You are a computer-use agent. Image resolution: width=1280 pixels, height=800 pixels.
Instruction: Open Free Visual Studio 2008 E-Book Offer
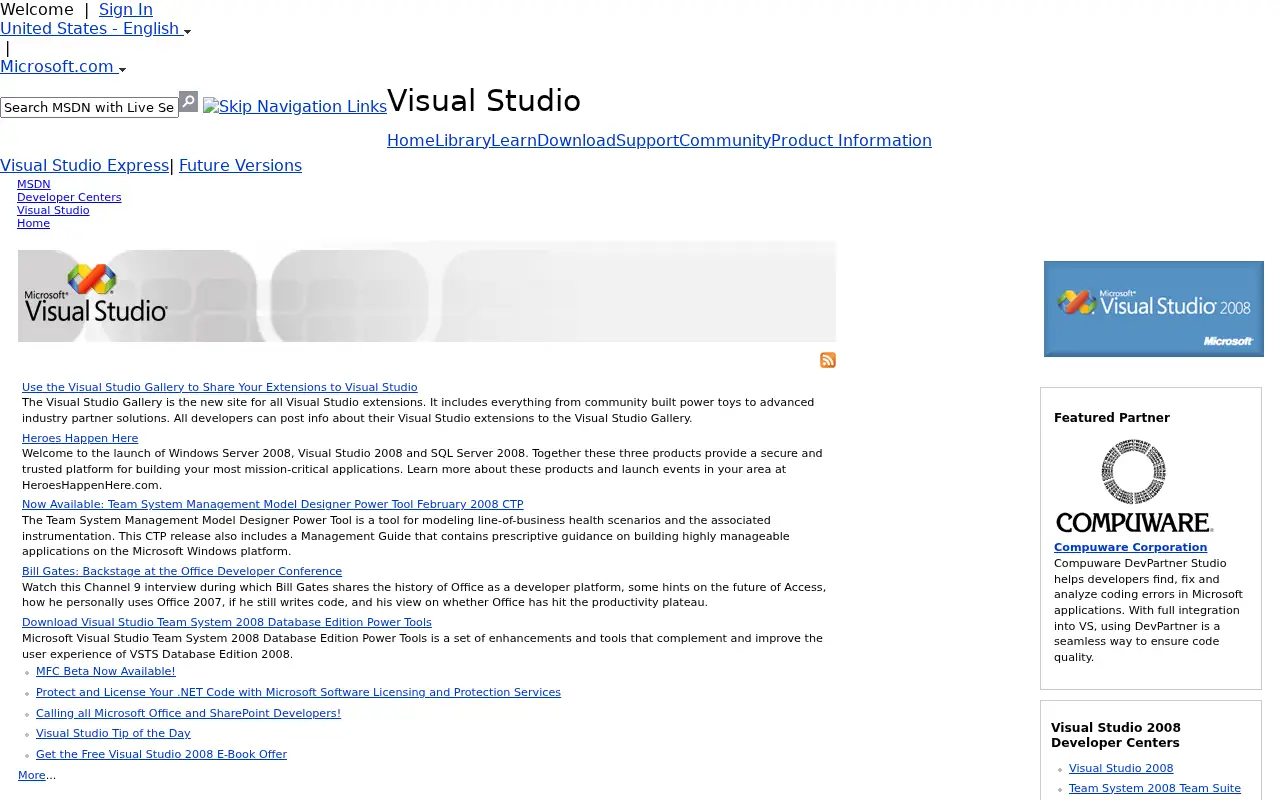(161, 754)
